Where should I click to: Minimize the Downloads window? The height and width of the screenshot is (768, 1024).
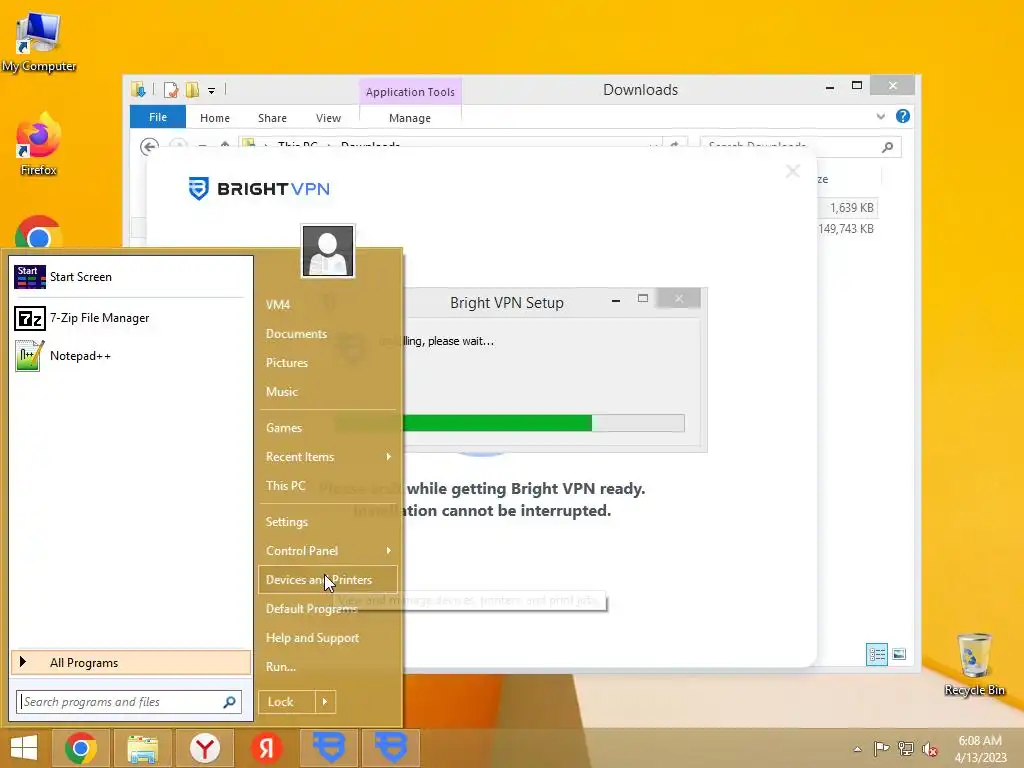click(x=829, y=87)
